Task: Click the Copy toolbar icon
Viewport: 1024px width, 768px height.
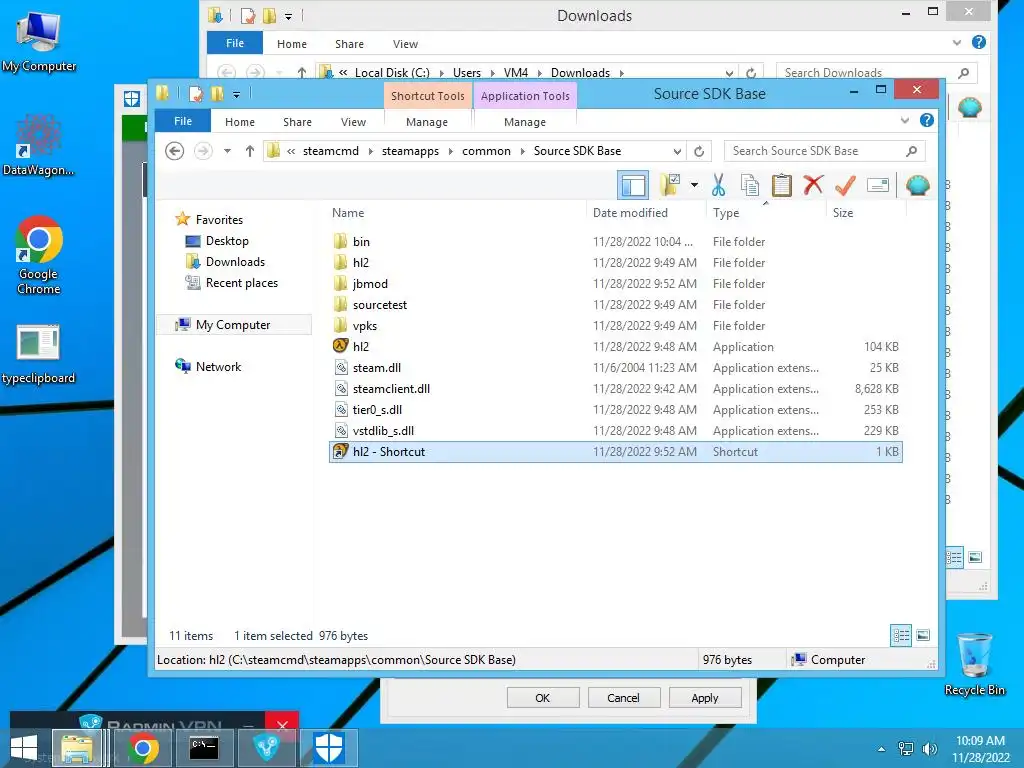Action: (750, 185)
